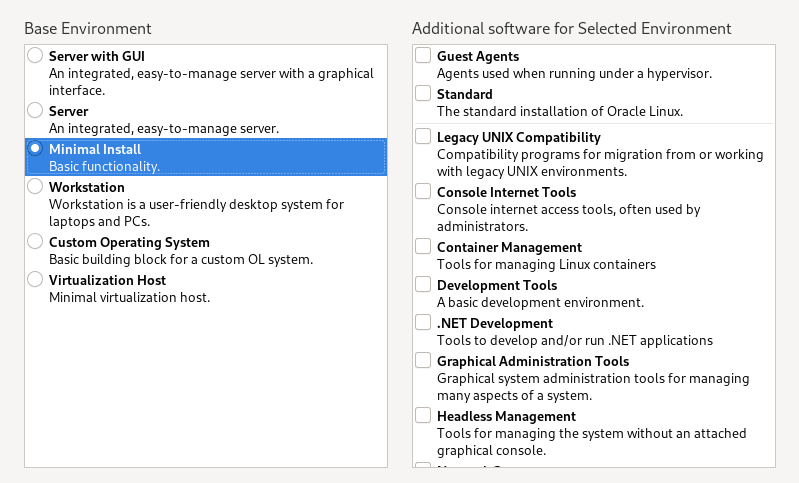Screen dimensions: 799x483
Task: Check the Container Management box
Action: [x=423, y=246]
